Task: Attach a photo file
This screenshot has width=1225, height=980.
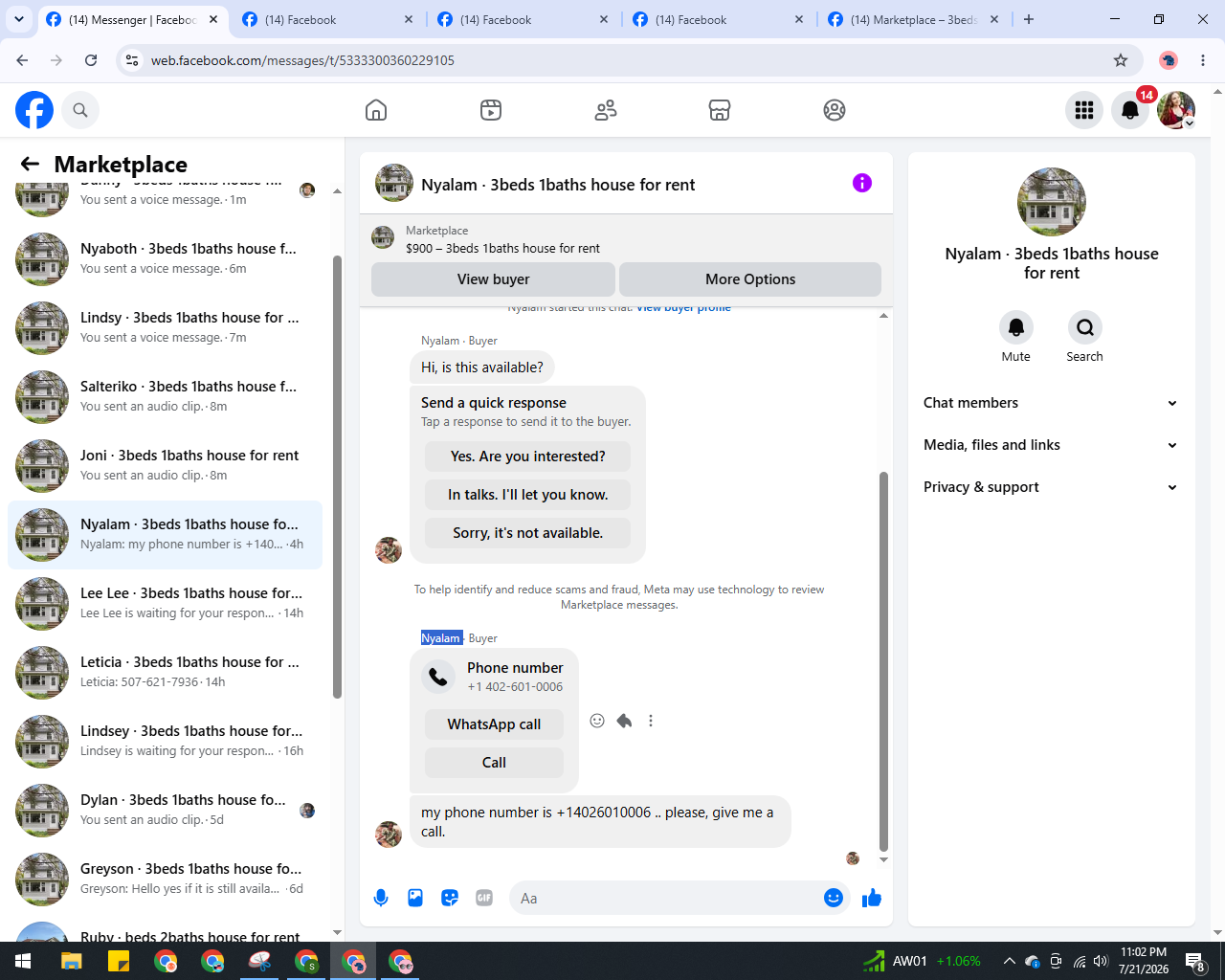Action: [x=415, y=898]
